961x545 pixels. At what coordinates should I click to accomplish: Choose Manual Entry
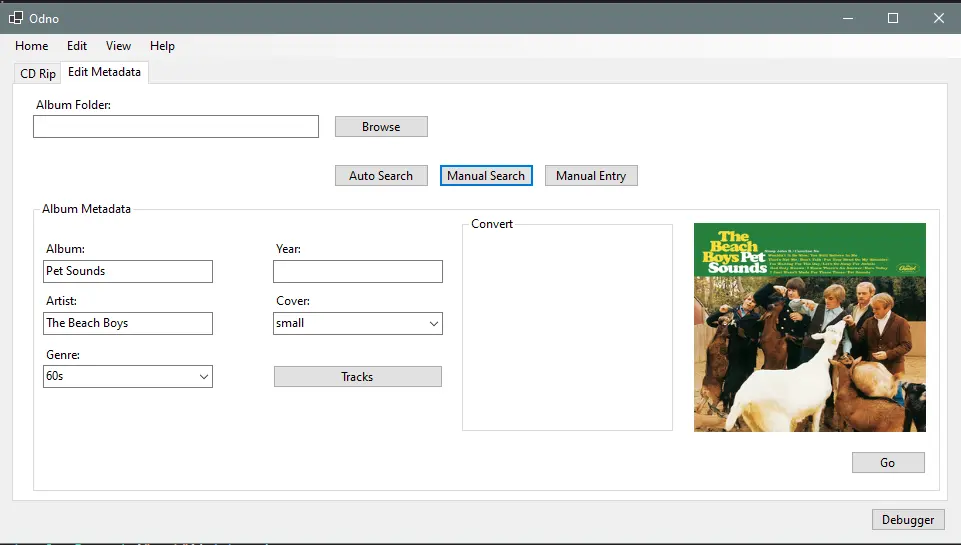[591, 176]
